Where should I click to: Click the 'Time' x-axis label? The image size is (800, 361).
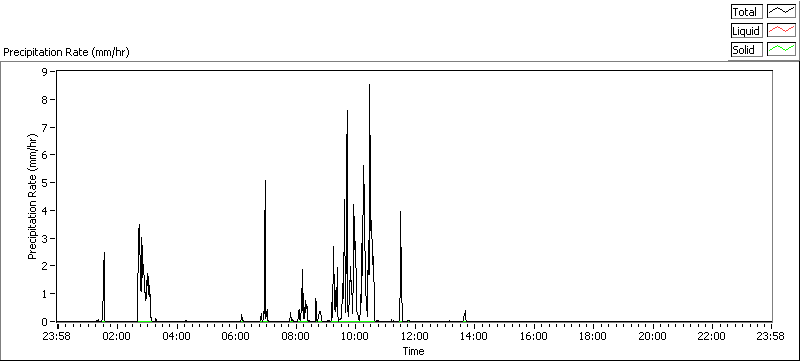coord(413,351)
